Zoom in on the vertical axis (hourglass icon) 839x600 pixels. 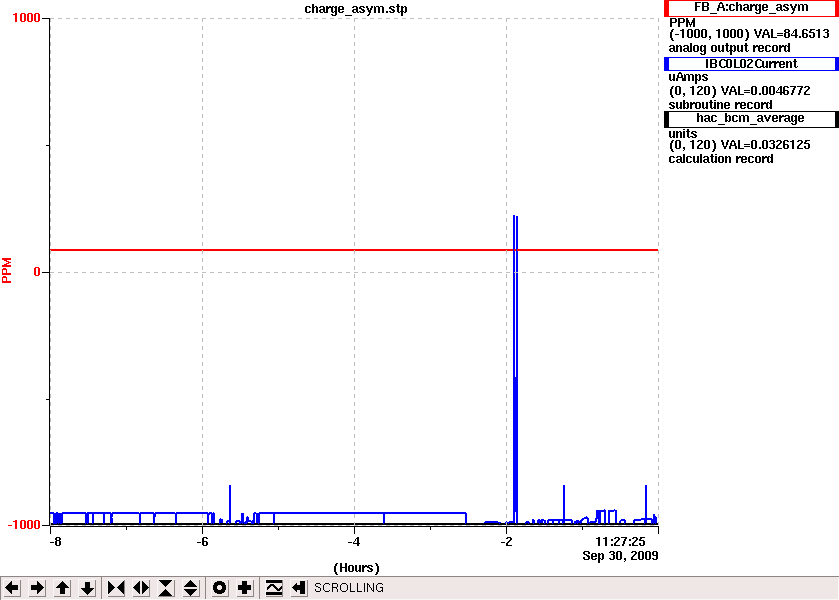coord(166,588)
